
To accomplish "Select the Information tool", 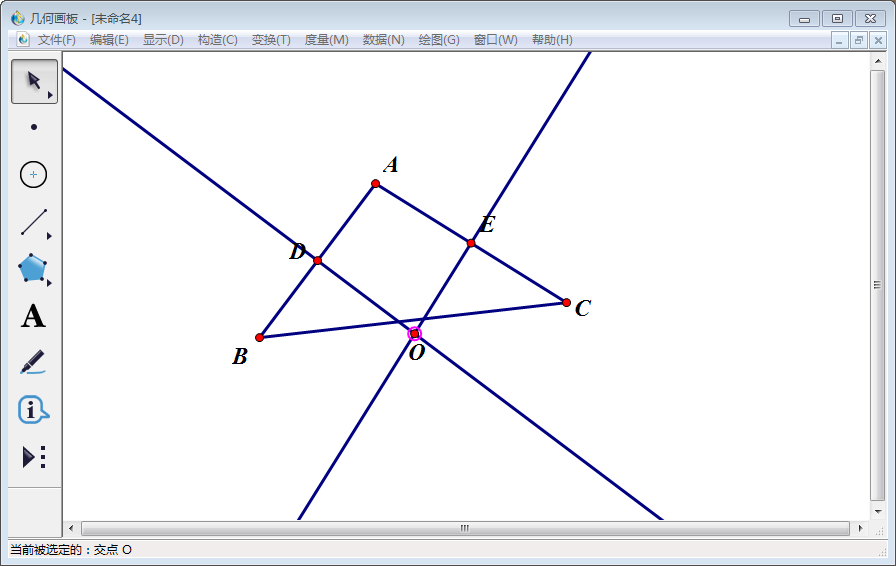I will [33, 409].
